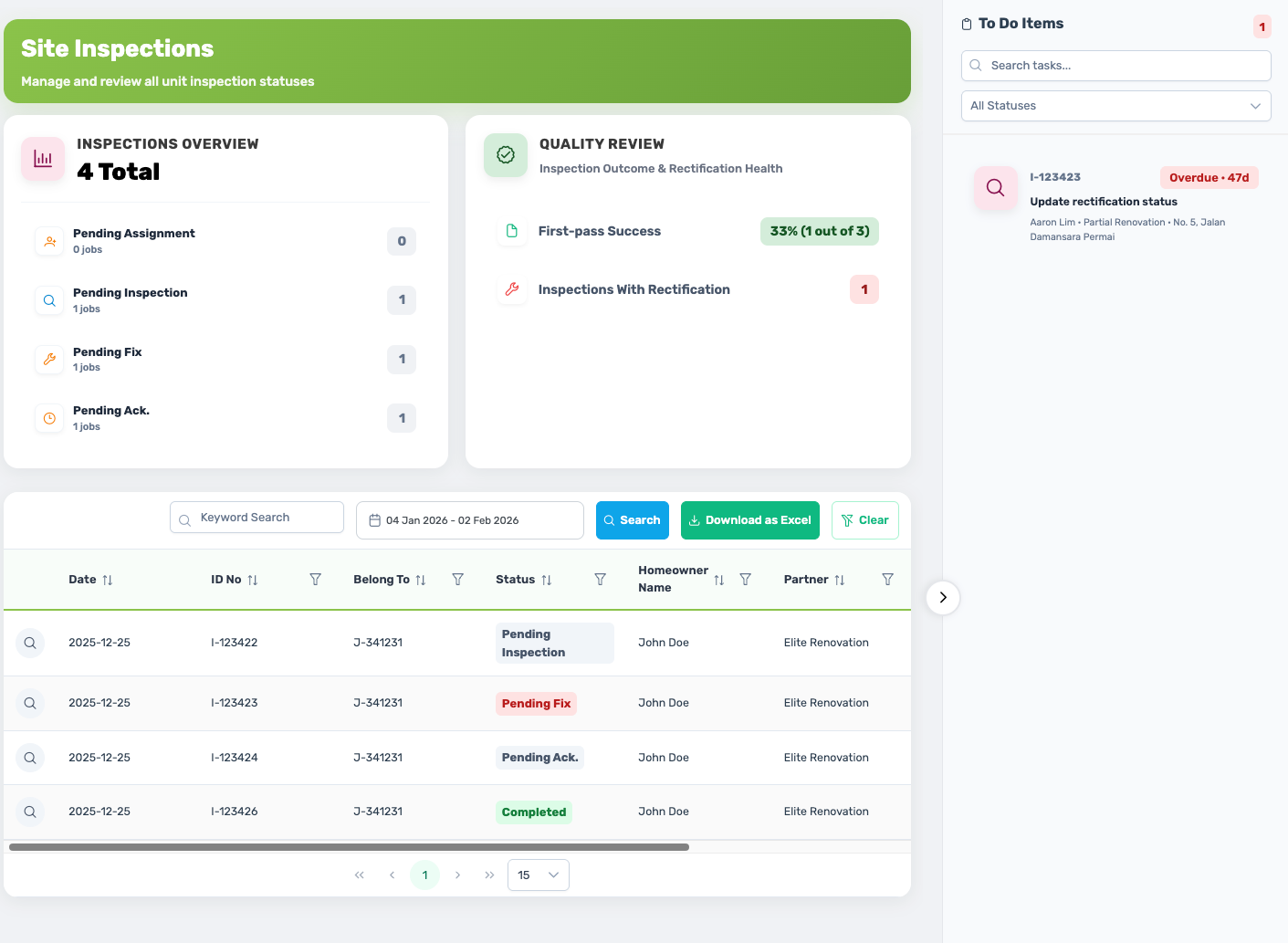
Task: Click the Belong To filter icon
Action: [458, 580]
